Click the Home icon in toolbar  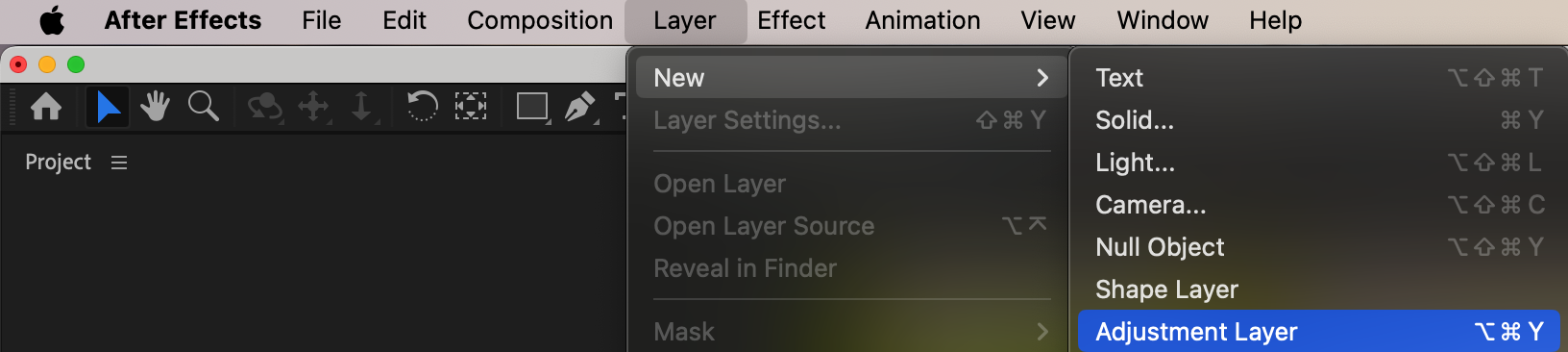click(46, 106)
